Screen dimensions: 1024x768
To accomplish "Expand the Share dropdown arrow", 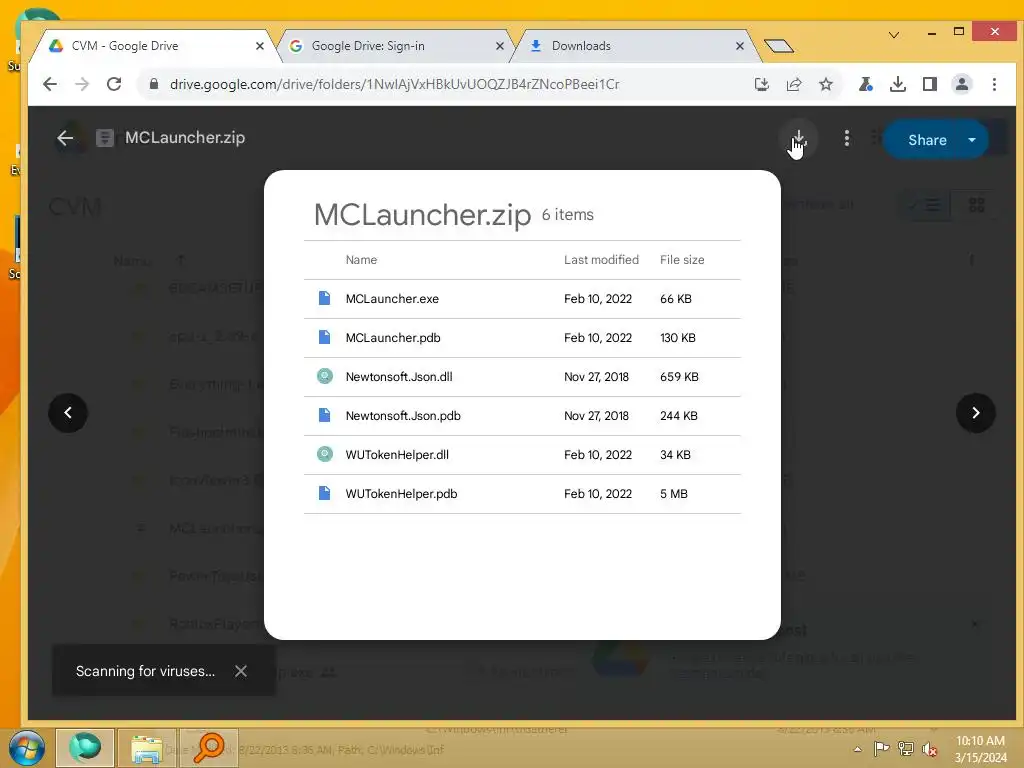I will click(972, 140).
